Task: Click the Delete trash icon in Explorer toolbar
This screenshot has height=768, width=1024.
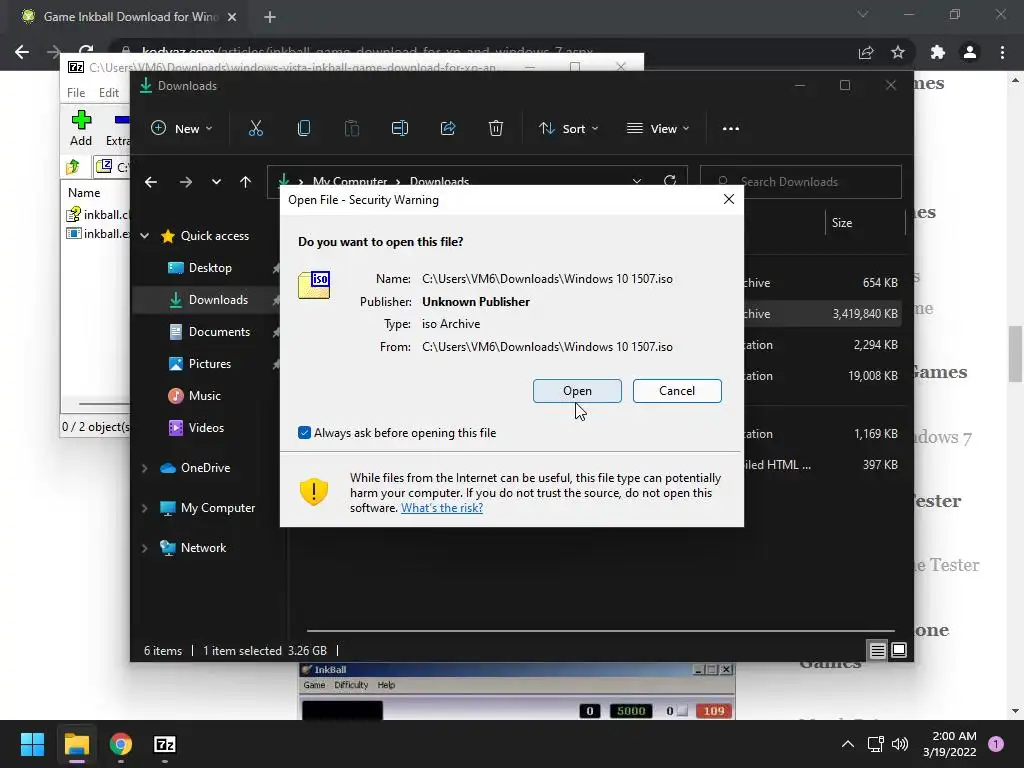Action: click(496, 129)
